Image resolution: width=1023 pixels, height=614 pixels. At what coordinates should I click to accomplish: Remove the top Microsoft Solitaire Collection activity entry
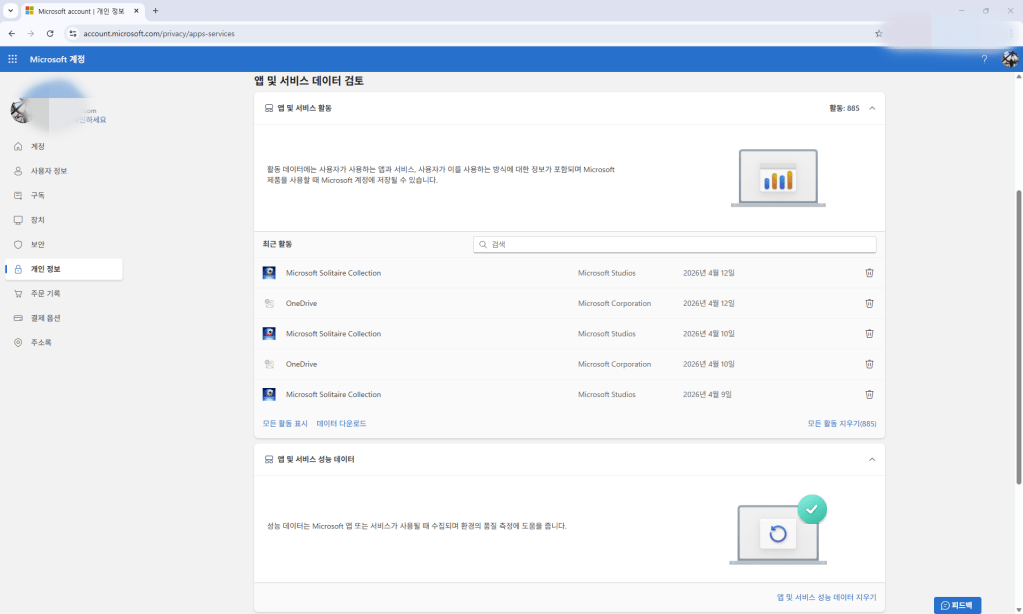(x=869, y=272)
